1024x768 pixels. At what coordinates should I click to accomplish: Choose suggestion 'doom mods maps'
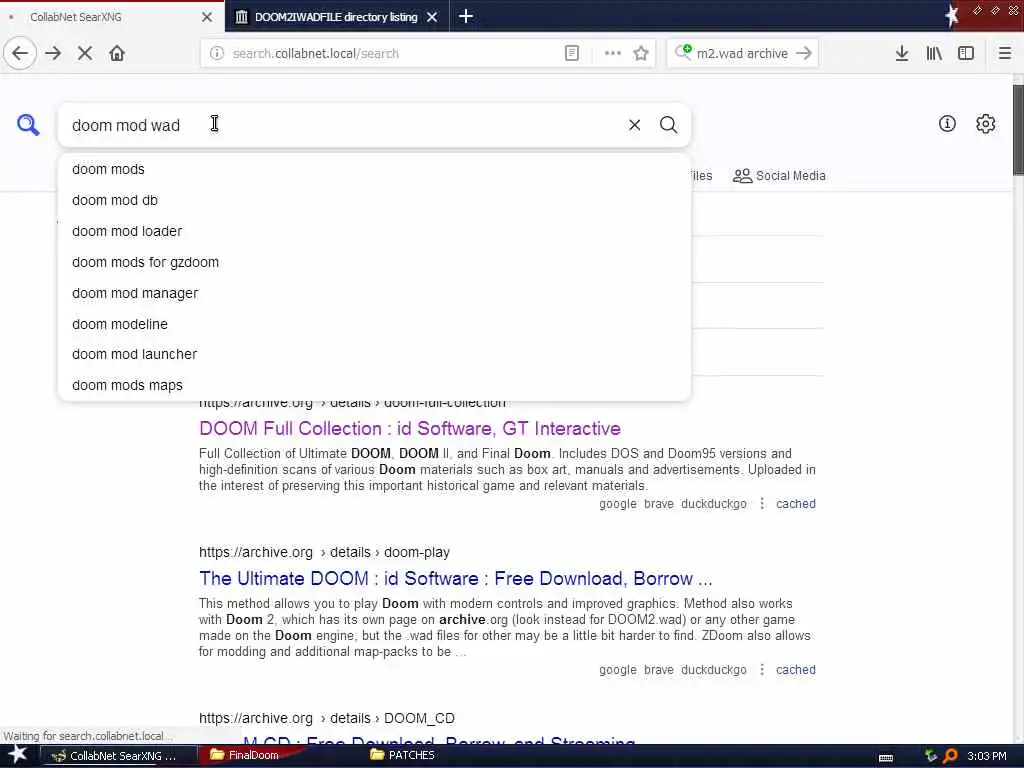(374, 385)
